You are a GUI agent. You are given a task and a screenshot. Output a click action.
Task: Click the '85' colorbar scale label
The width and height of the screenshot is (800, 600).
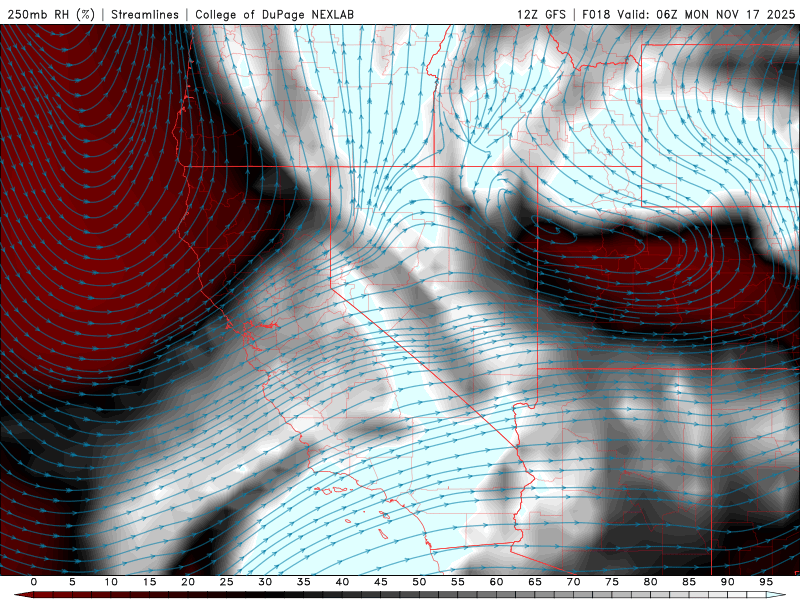click(689, 582)
